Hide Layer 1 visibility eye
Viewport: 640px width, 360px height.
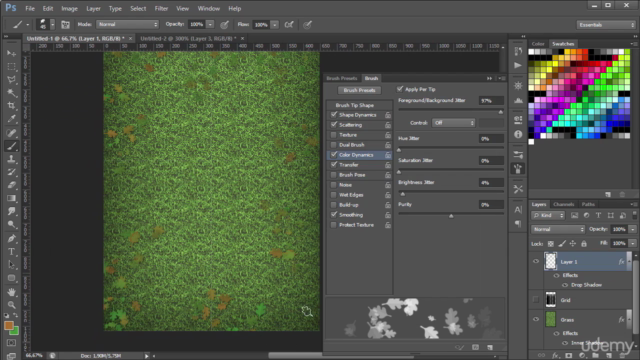point(536,262)
